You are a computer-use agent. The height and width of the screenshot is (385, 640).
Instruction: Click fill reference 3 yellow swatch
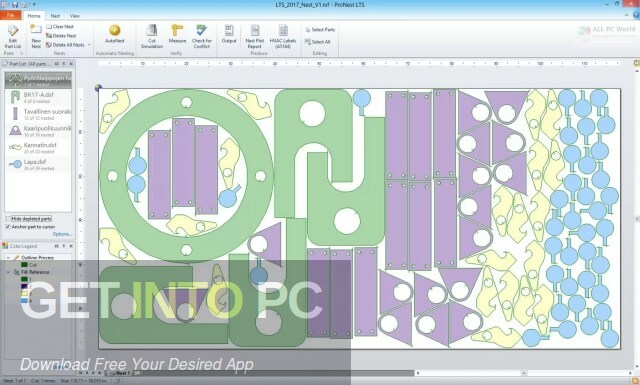point(24,293)
